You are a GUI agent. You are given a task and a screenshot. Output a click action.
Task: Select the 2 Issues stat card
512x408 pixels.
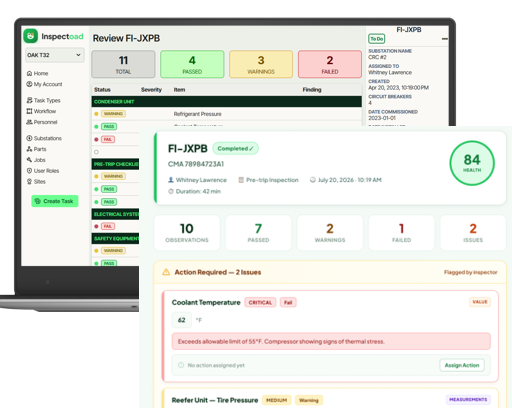click(x=473, y=233)
